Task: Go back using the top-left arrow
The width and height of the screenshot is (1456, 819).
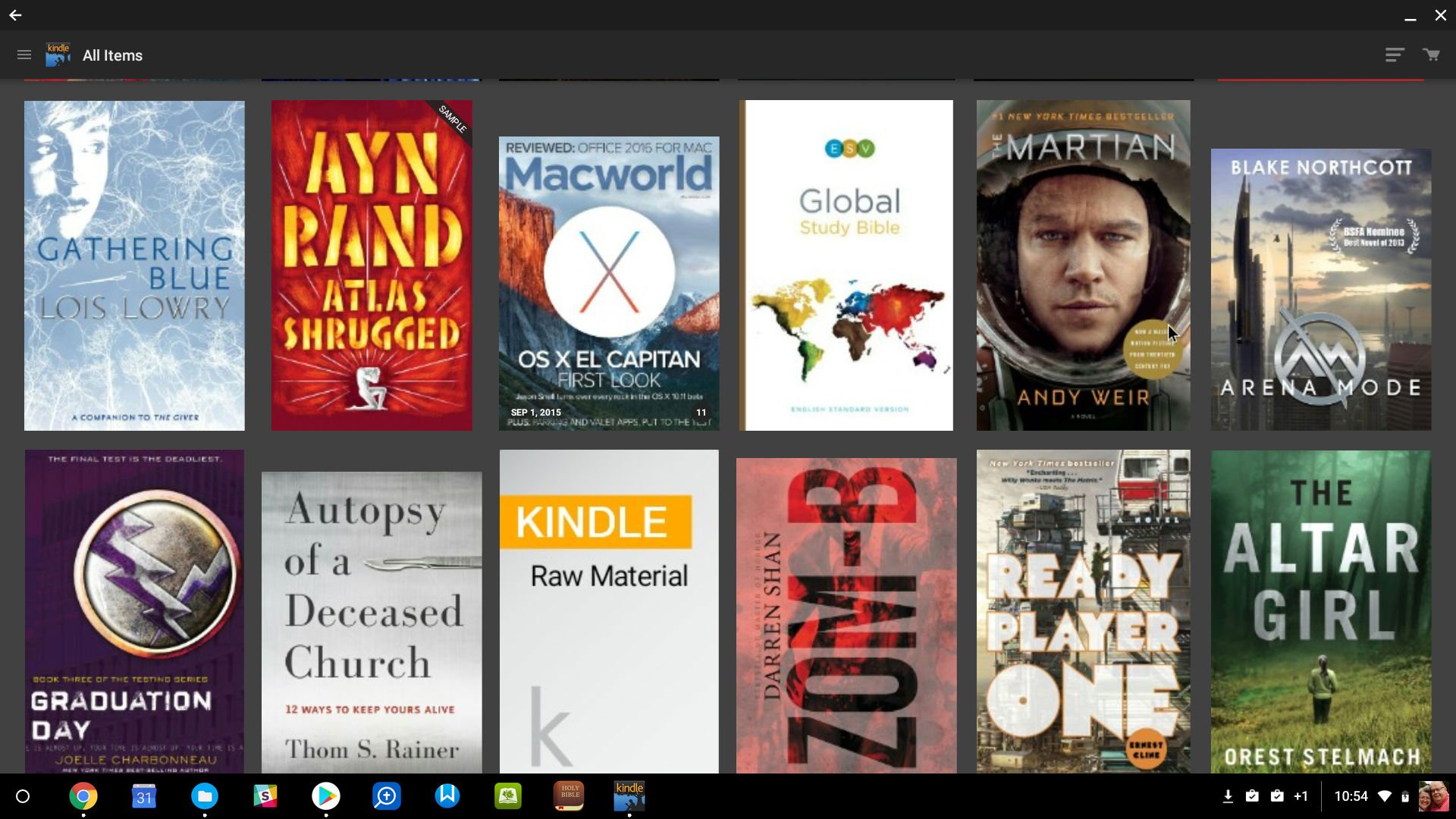Action: tap(15, 15)
